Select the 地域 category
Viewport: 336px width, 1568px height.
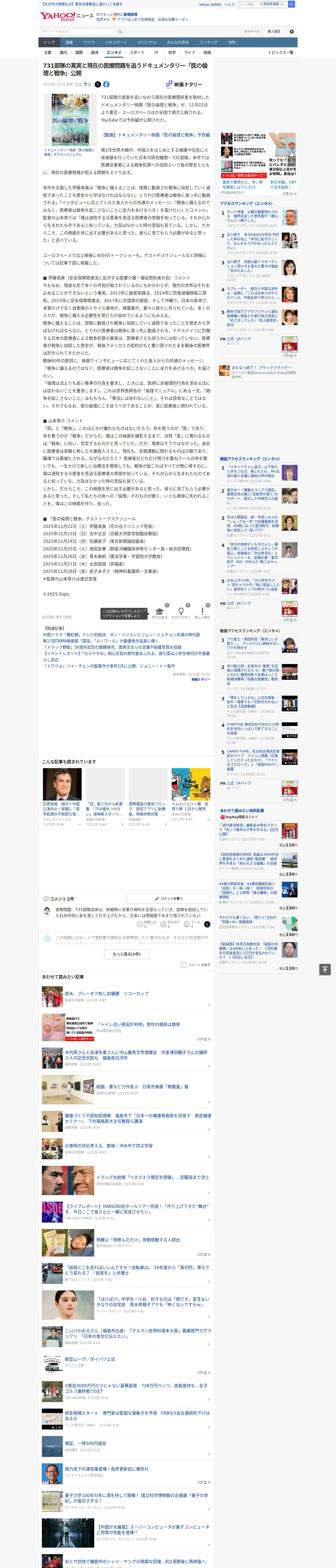207,52
